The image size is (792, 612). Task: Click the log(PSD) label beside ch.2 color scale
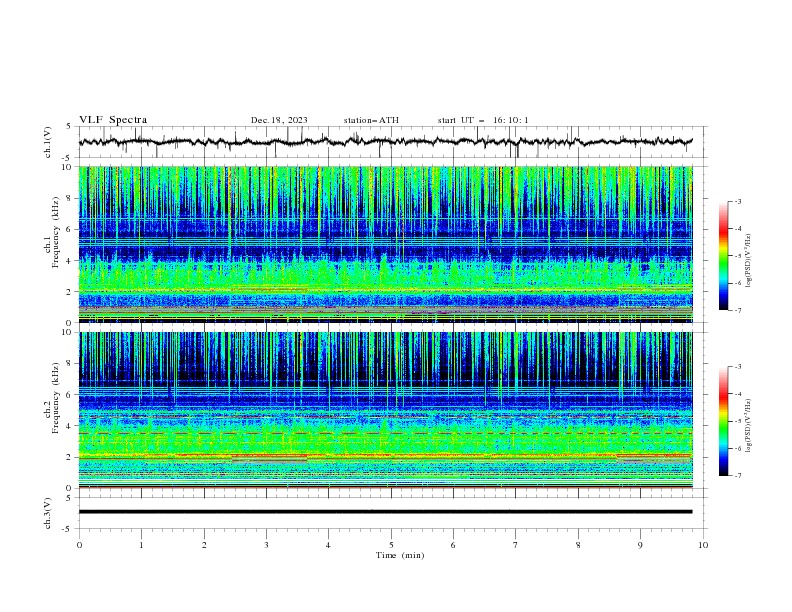pyautogui.click(x=749, y=425)
